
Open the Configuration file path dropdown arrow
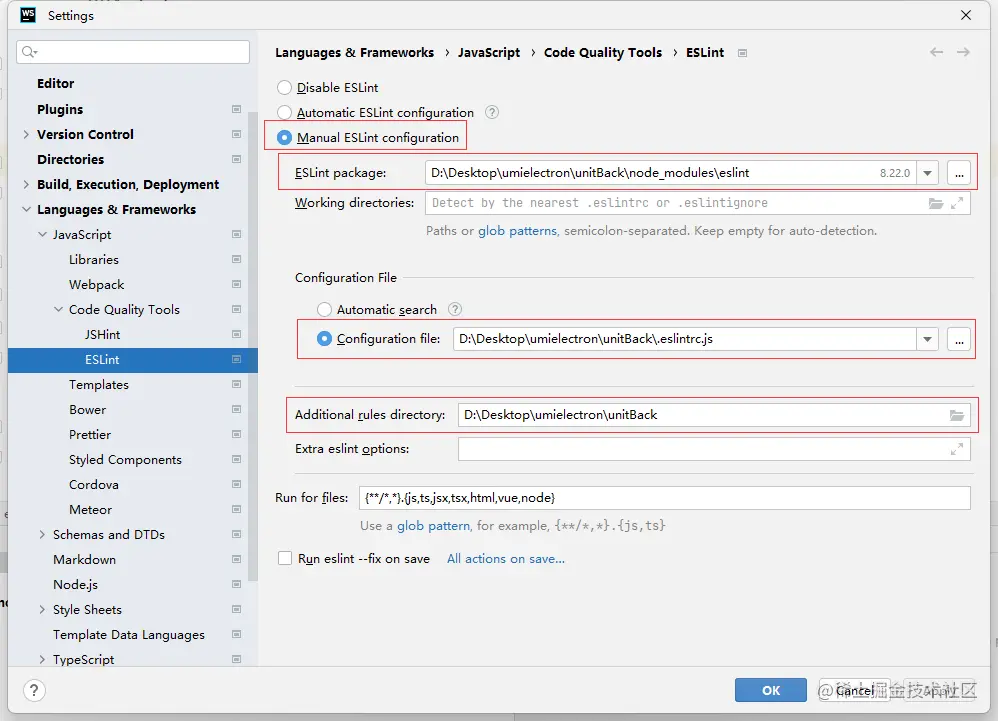click(927, 339)
